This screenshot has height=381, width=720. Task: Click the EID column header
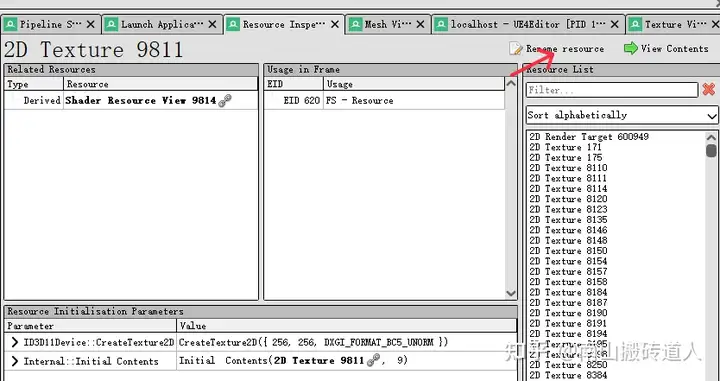294,84
